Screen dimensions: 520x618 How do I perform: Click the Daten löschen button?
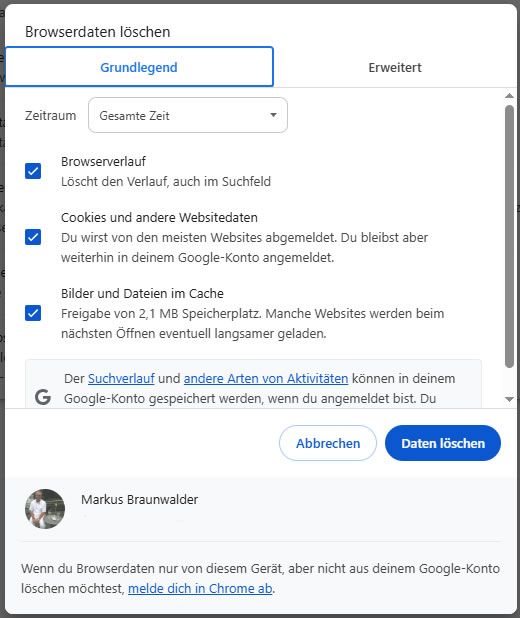pos(443,443)
